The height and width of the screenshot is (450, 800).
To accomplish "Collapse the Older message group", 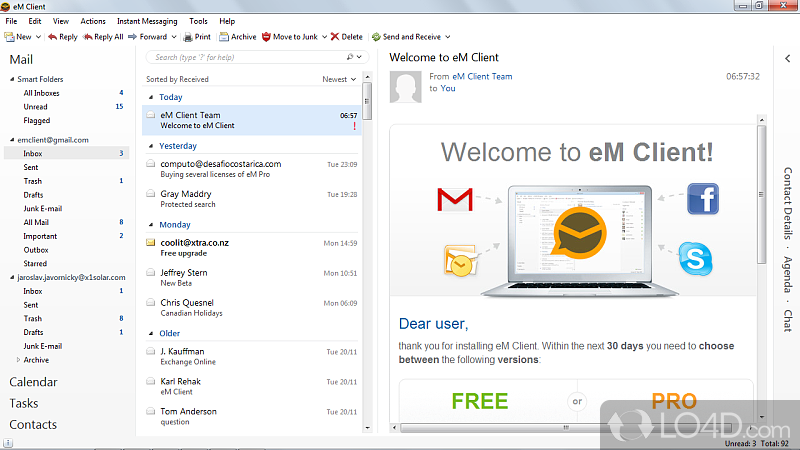I will (x=151, y=333).
